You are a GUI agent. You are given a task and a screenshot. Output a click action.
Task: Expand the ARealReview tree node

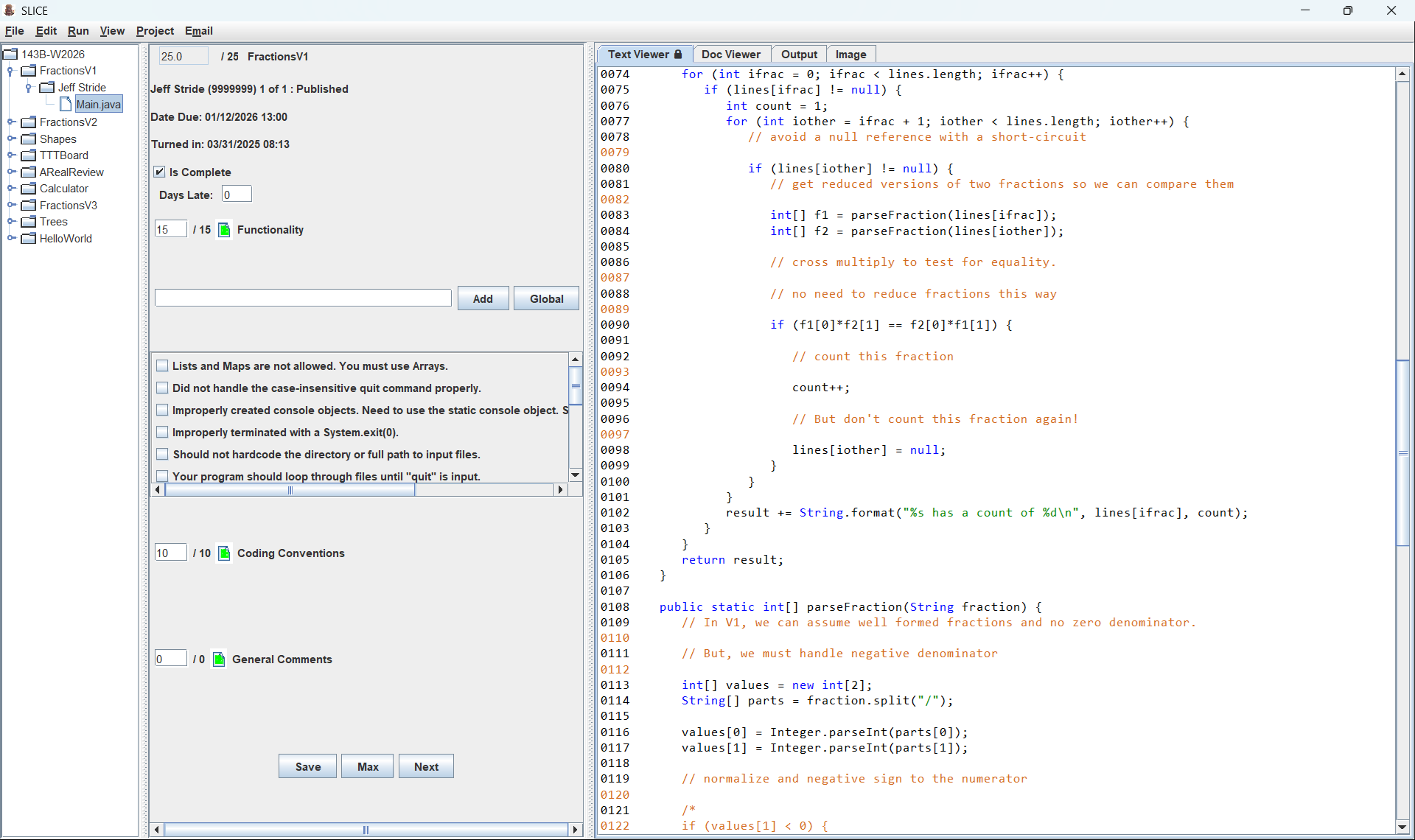coord(11,172)
